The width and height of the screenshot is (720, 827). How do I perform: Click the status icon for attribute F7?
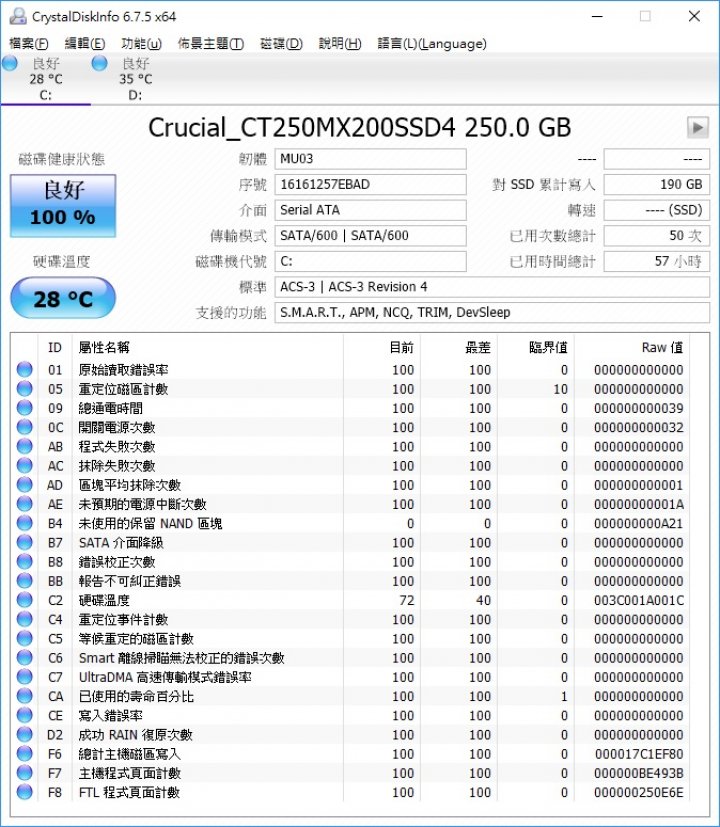25,773
